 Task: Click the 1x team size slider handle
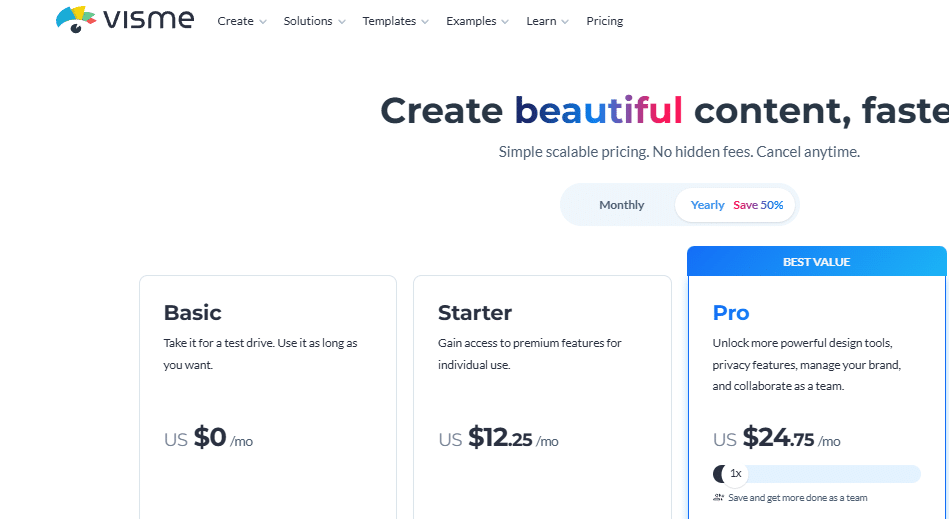(735, 474)
